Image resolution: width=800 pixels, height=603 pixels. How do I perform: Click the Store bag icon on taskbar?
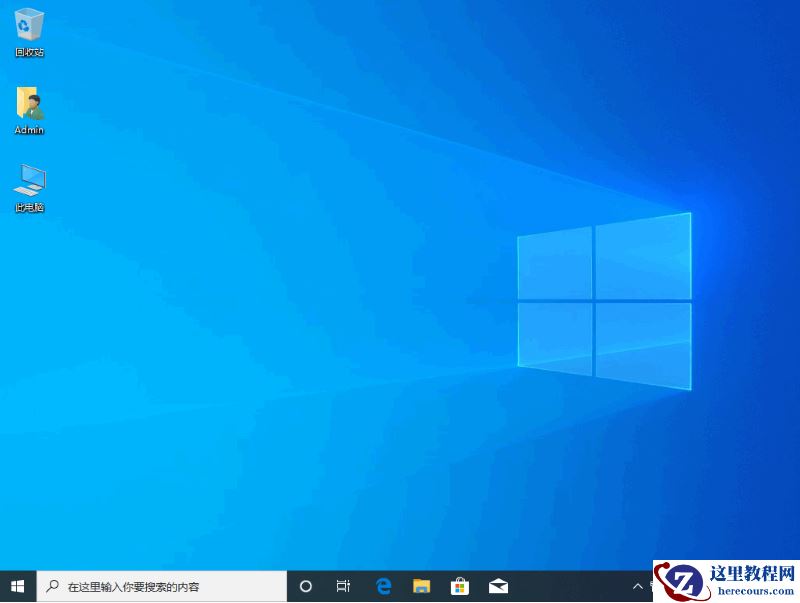460,586
